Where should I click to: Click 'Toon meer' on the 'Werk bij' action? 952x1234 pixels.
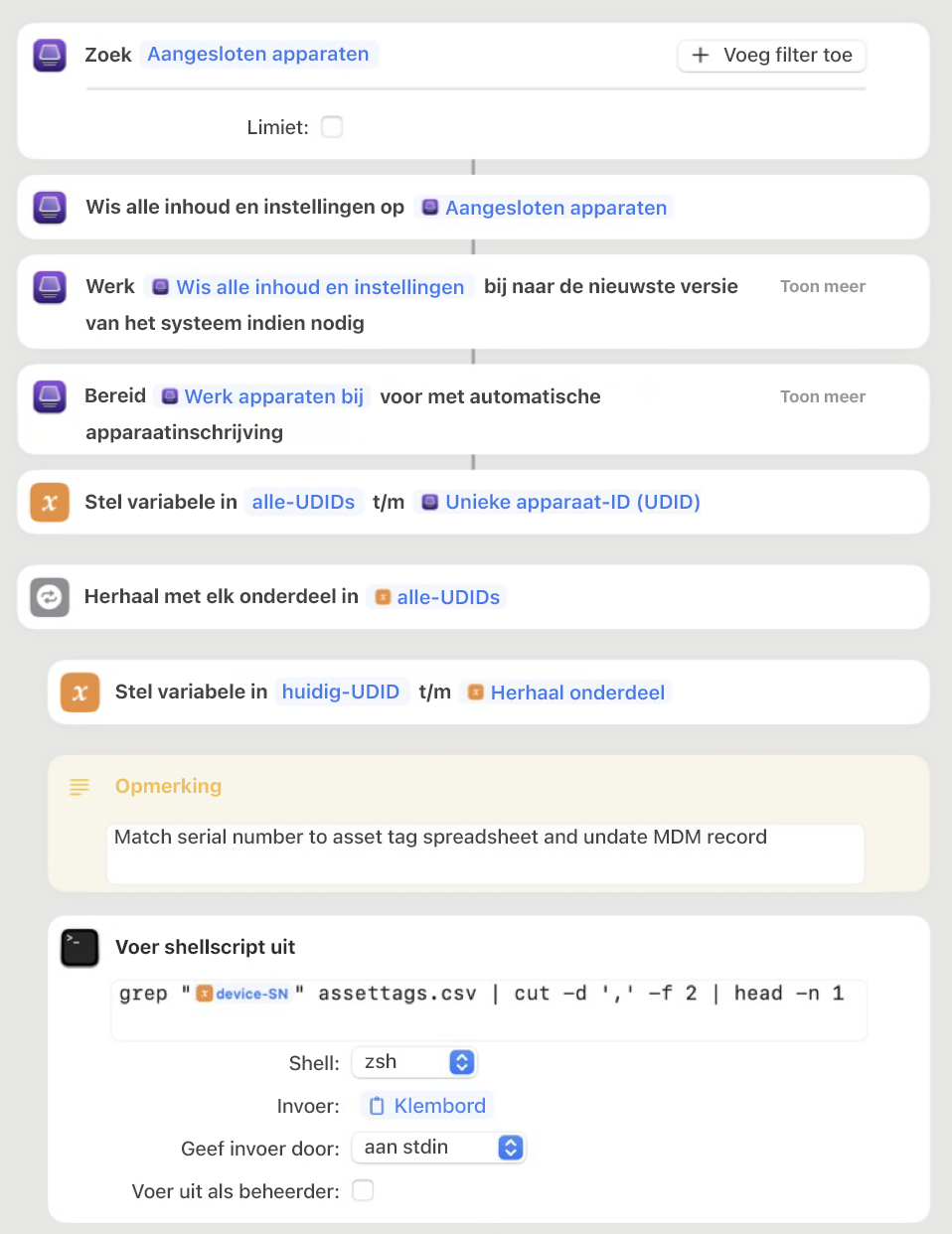(x=823, y=286)
